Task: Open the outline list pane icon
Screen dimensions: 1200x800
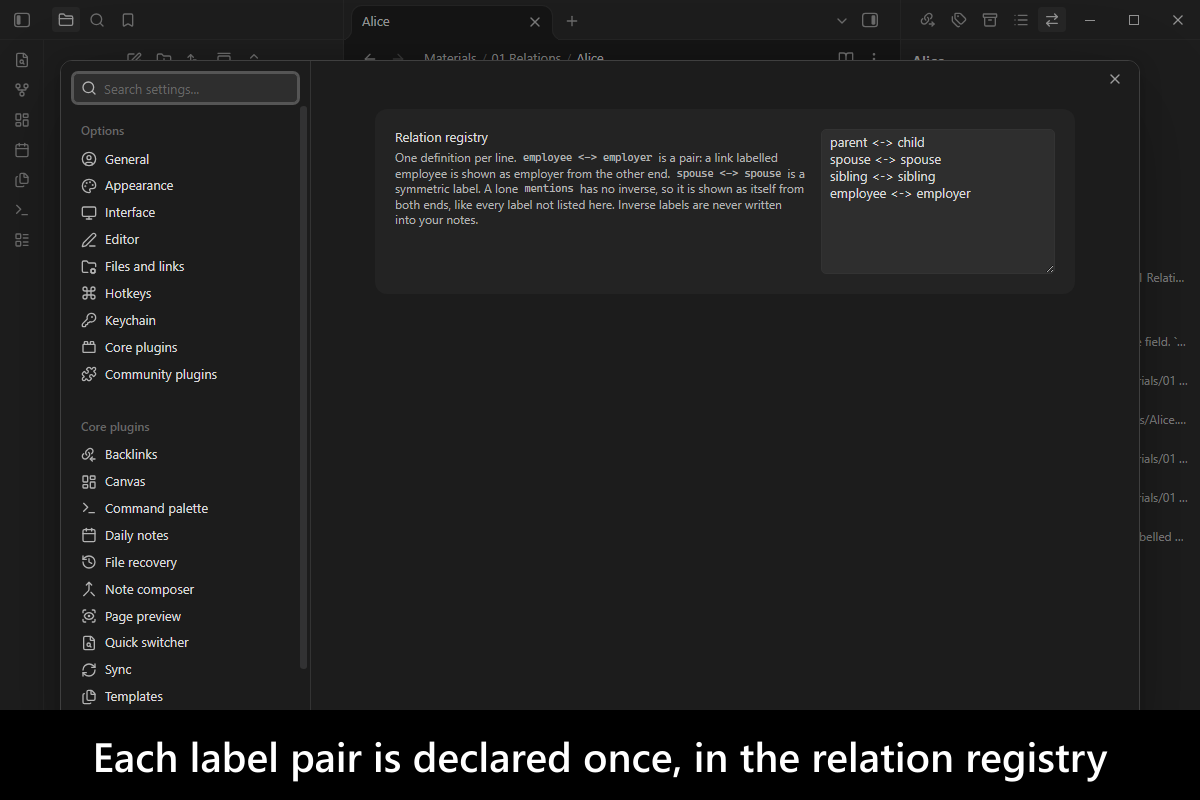Action: pyautogui.click(x=1021, y=20)
